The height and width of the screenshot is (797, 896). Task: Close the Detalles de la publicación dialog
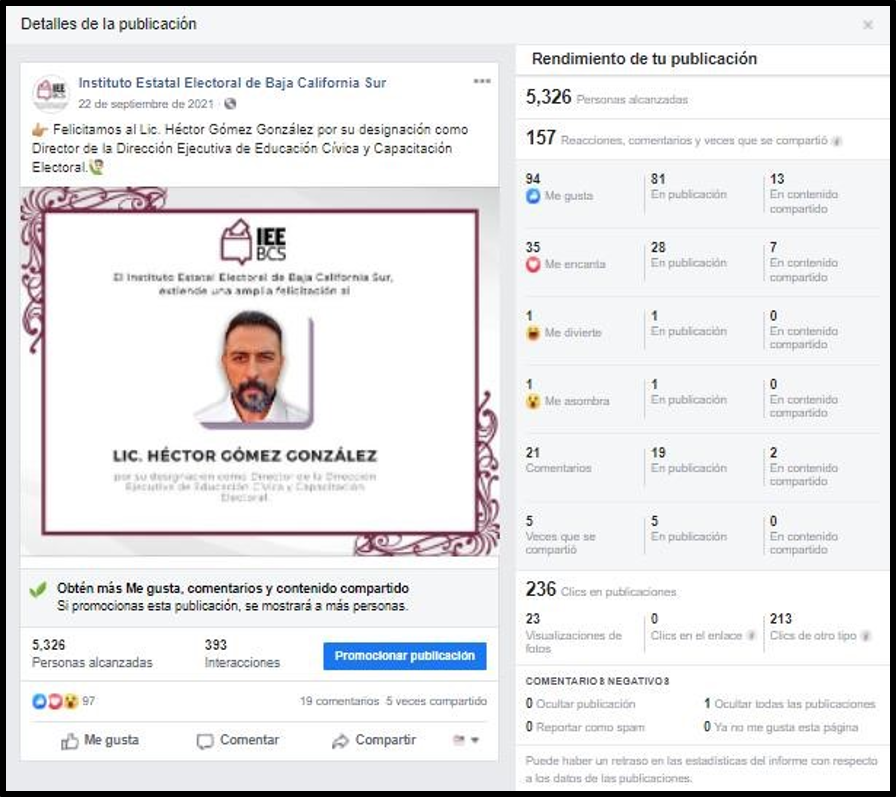(x=867, y=25)
